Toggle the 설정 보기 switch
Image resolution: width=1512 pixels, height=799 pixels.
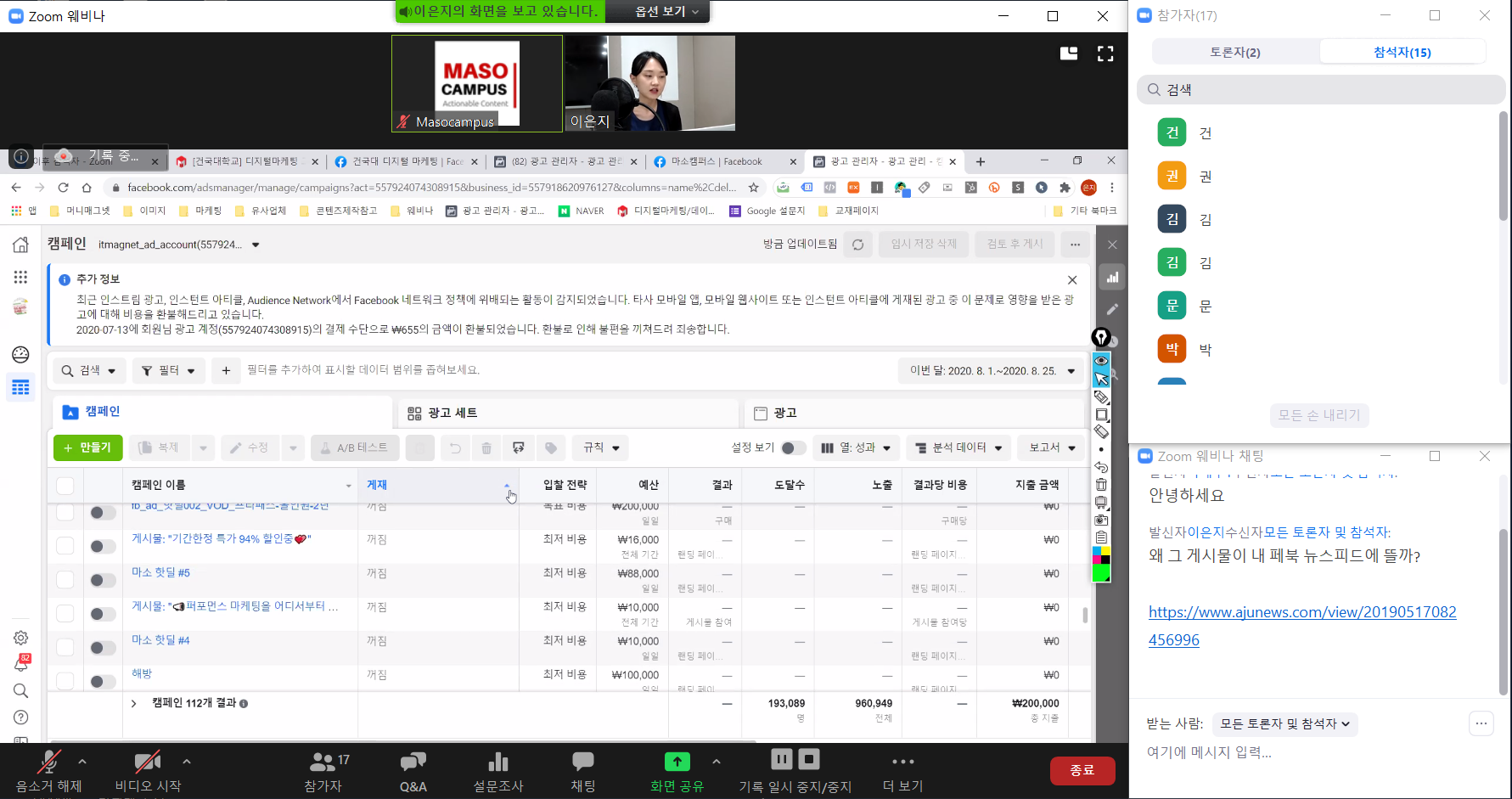[793, 448]
